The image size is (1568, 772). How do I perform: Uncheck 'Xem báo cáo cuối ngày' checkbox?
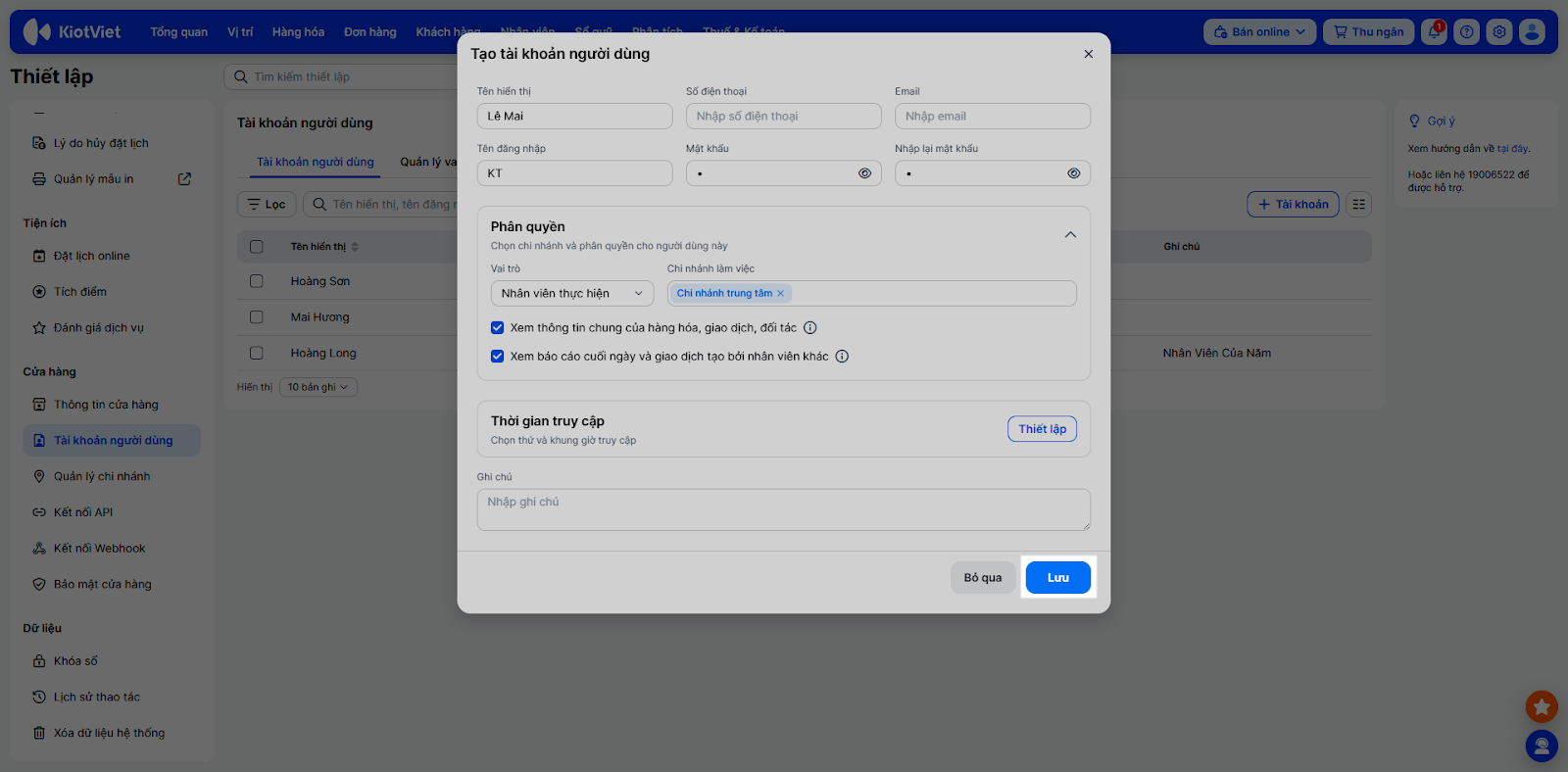click(498, 357)
